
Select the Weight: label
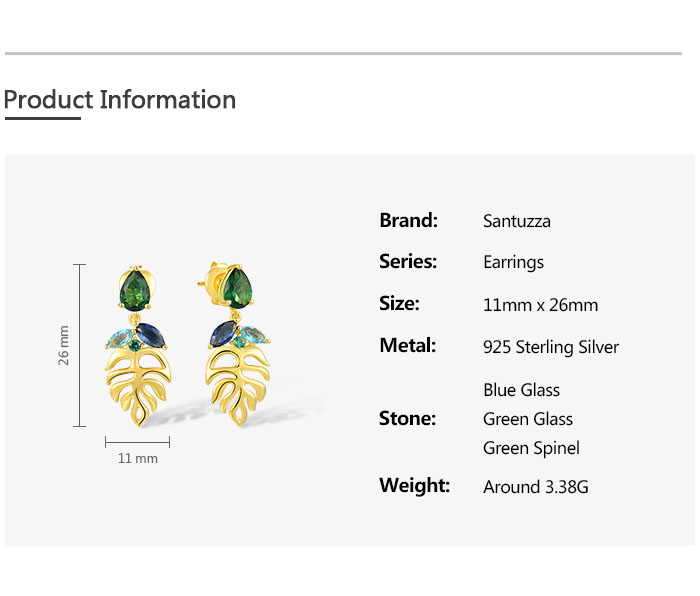tap(414, 486)
